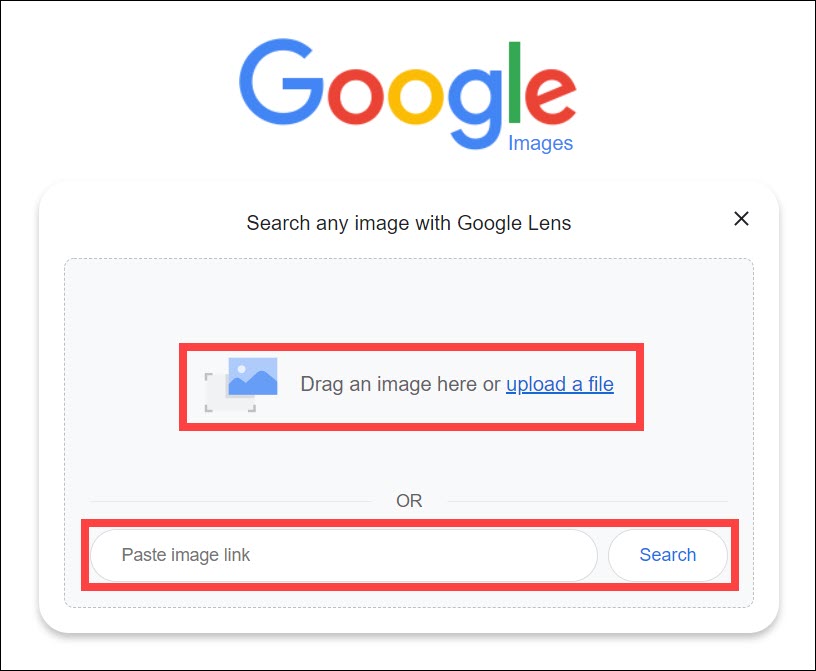Click the final red e in the Google logo

click(550, 95)
